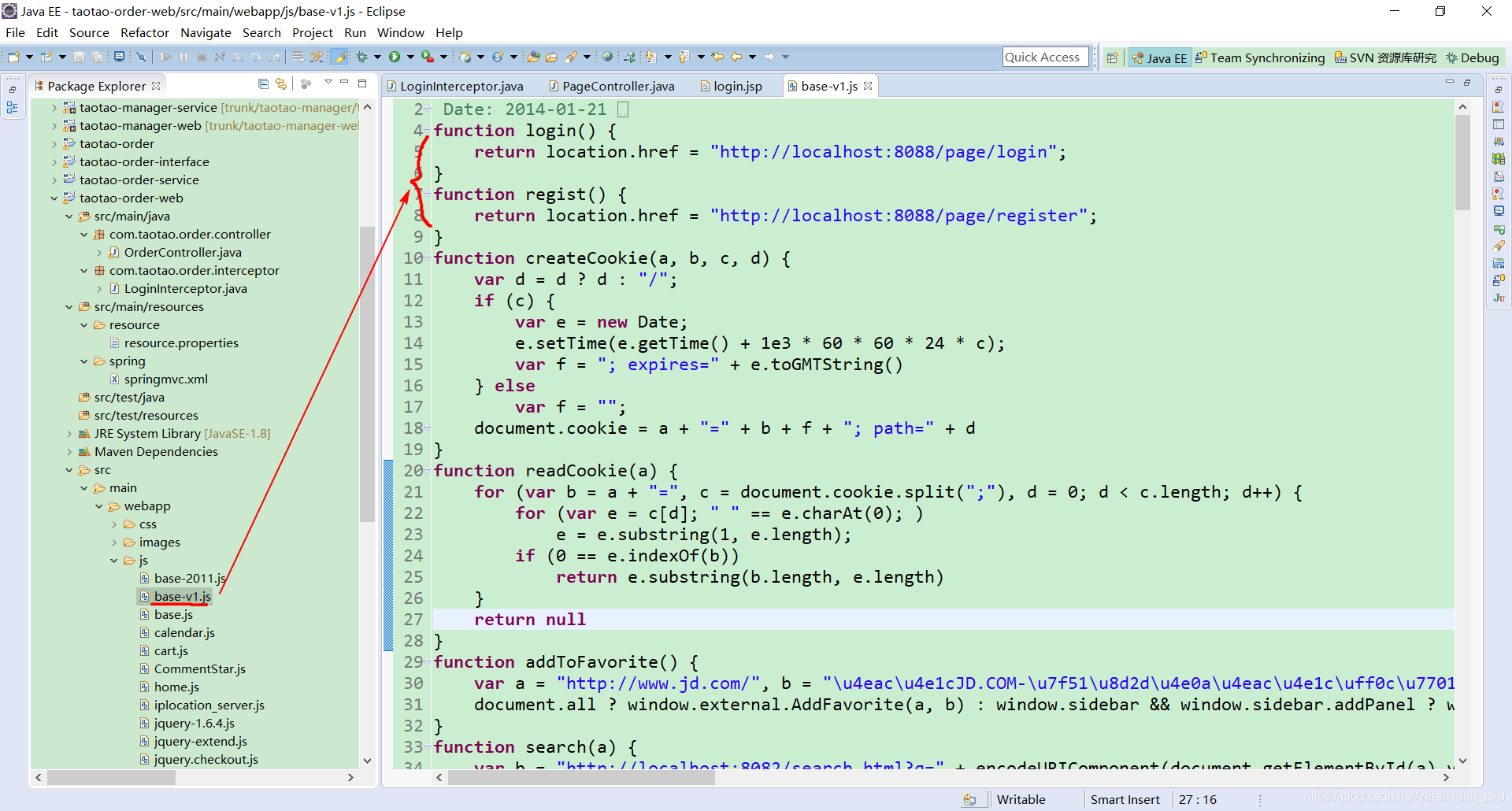This screenshot has width=1512, height=811.
Task: Click the Console view icon in right sidebar
Action: click(1499, 211)
